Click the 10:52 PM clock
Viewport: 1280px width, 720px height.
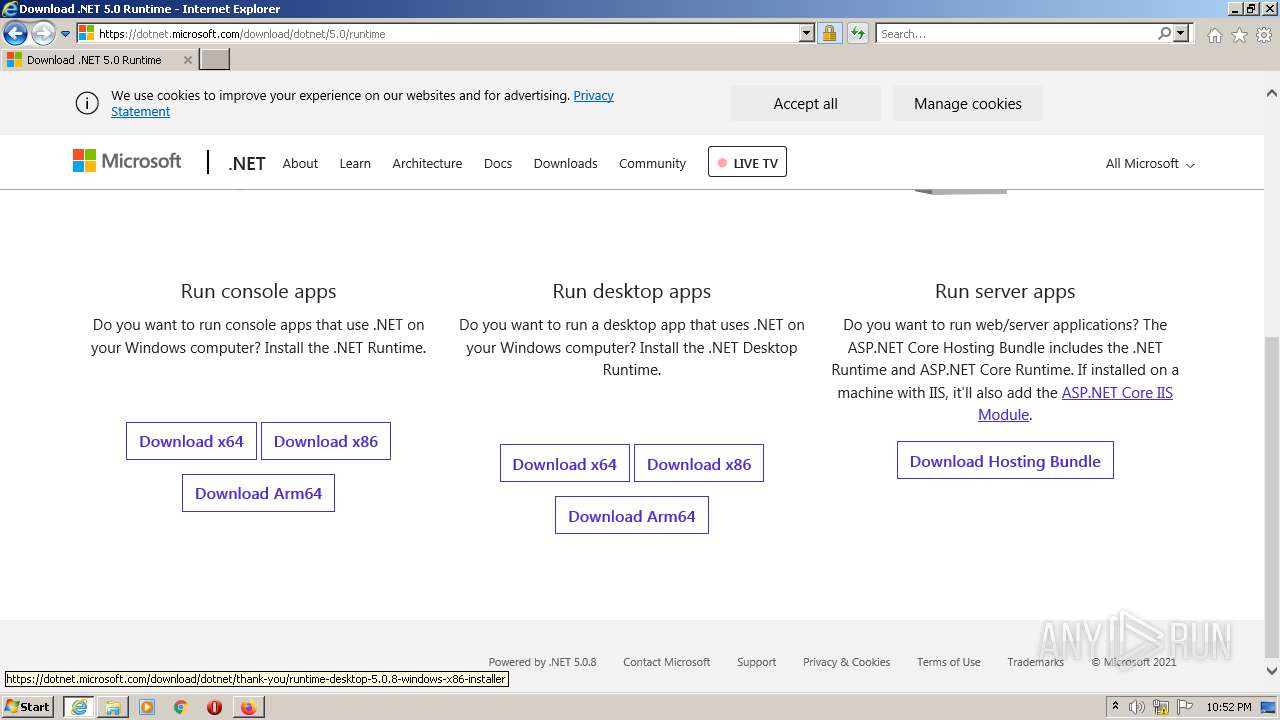(1228, 707)
